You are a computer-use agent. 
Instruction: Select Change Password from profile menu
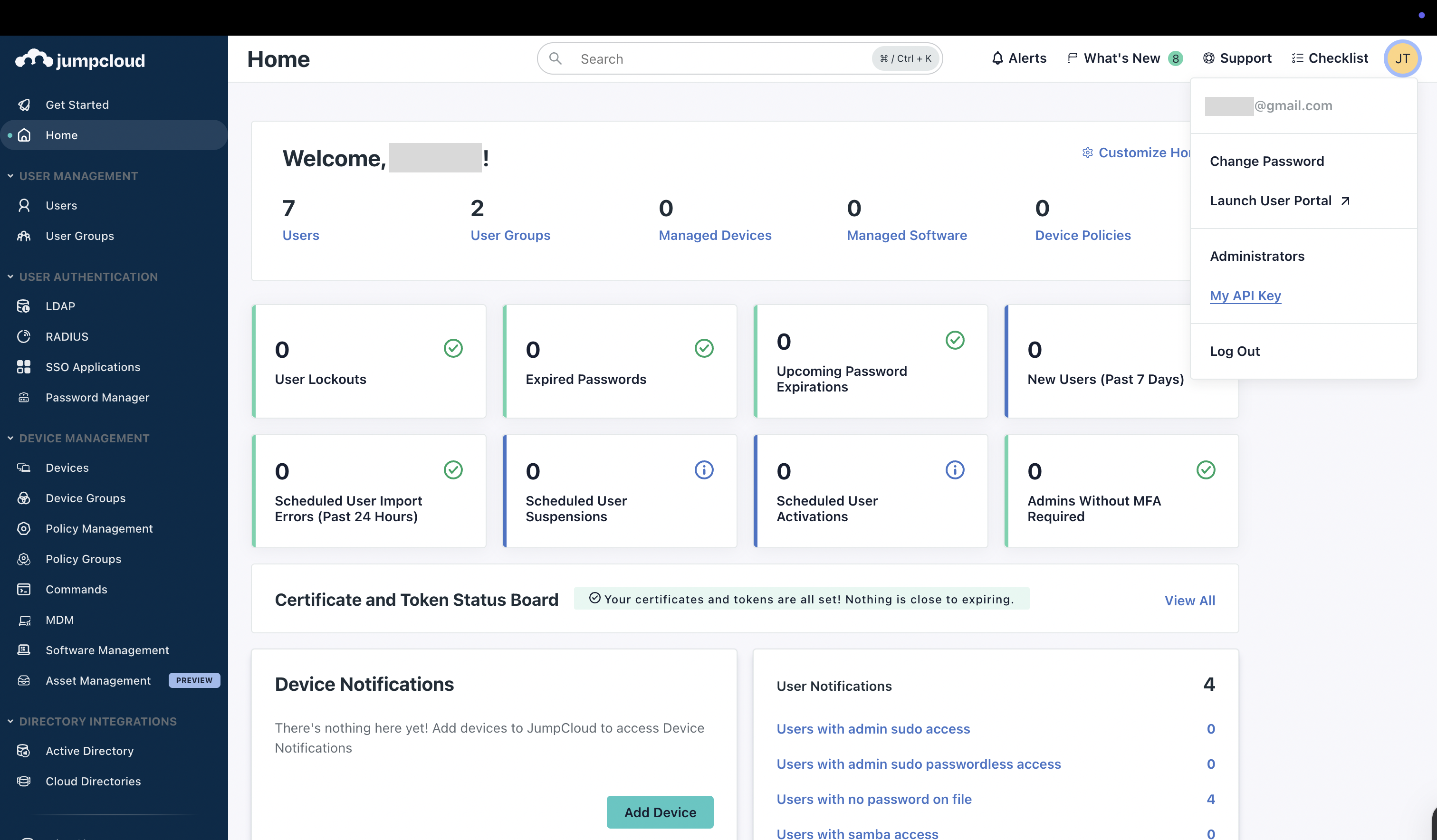point(1266,161)
